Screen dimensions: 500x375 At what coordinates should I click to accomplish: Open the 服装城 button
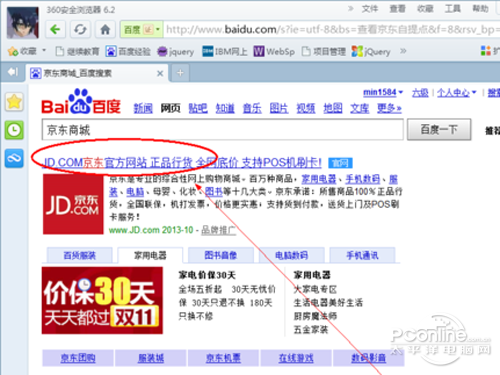(x=151, y=358)
